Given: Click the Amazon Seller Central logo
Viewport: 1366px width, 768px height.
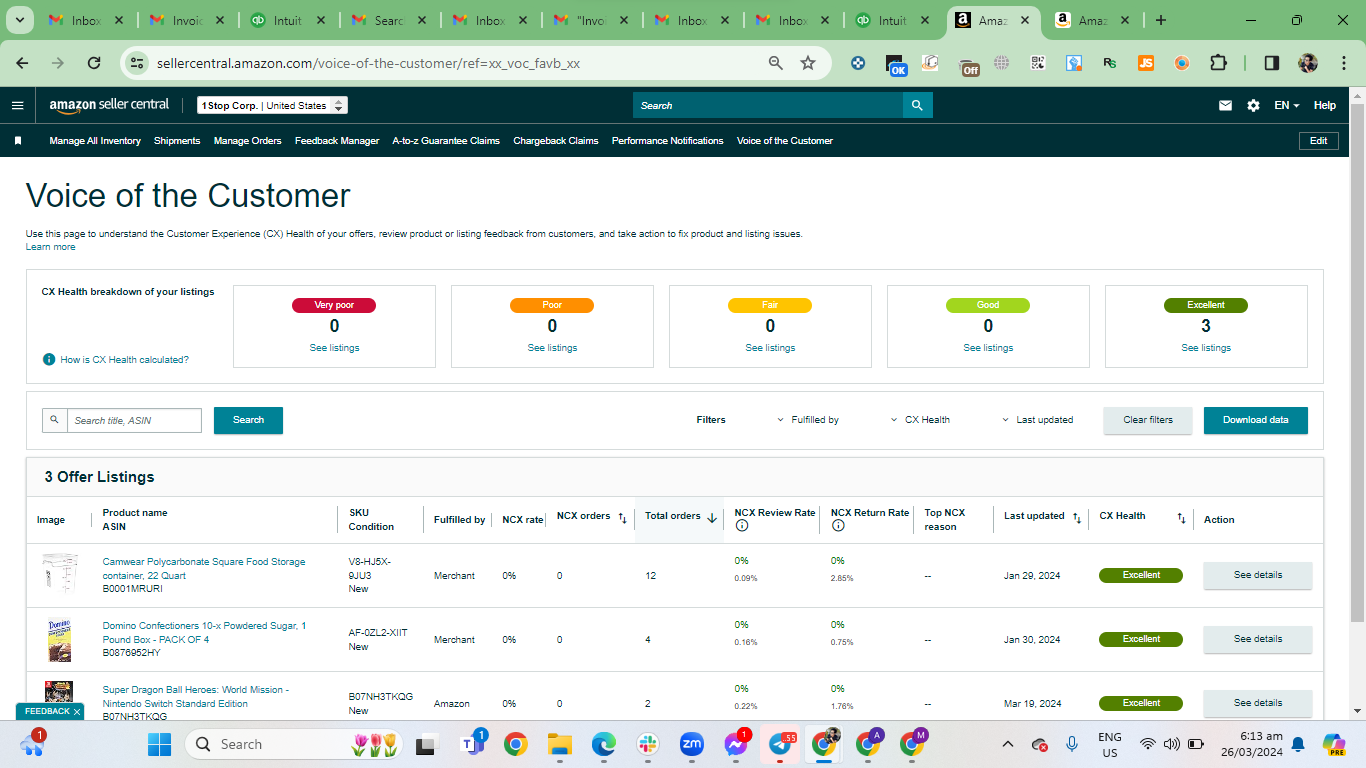Looking at the screenshot, I should (x=109, y=105).
